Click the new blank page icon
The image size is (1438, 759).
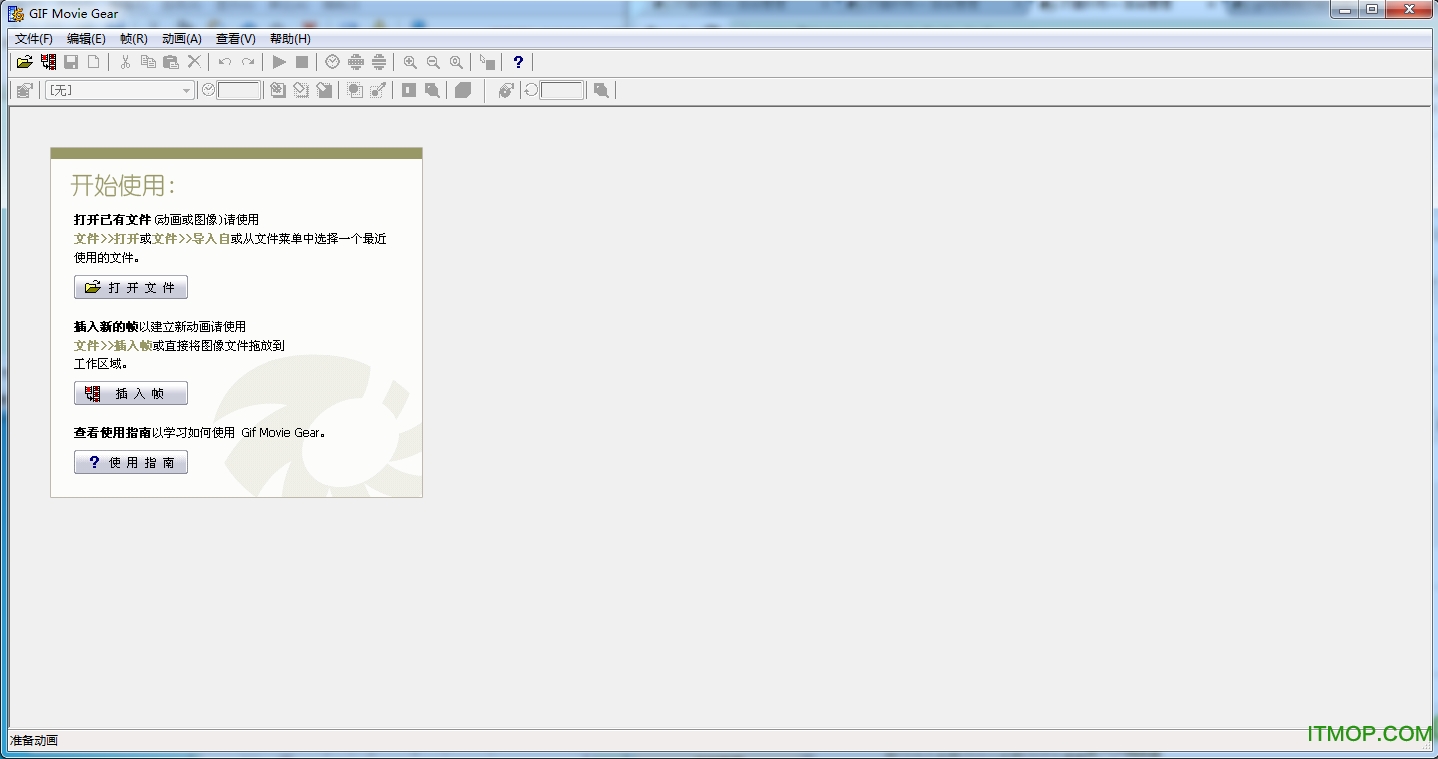(93, 62)
